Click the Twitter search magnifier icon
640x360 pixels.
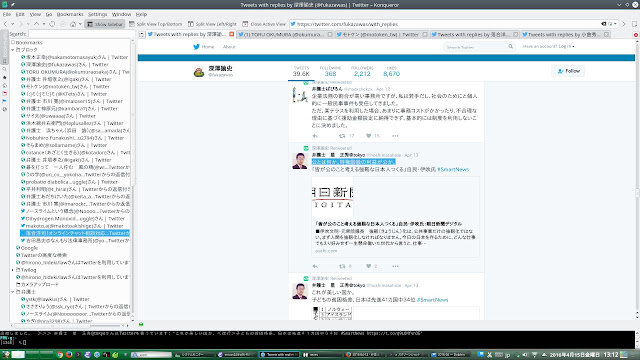pos(510,47)
